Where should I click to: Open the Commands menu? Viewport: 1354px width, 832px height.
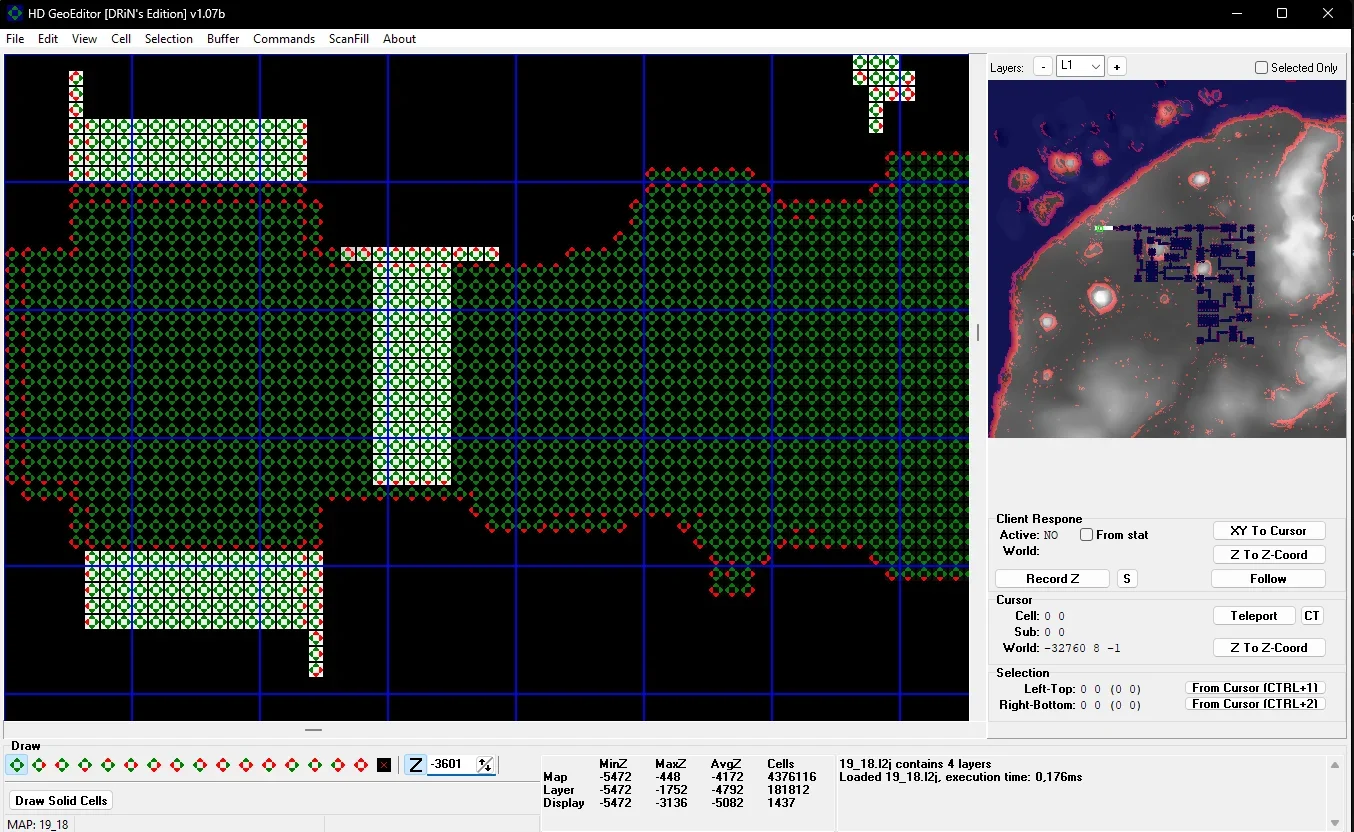coord(284,39)
